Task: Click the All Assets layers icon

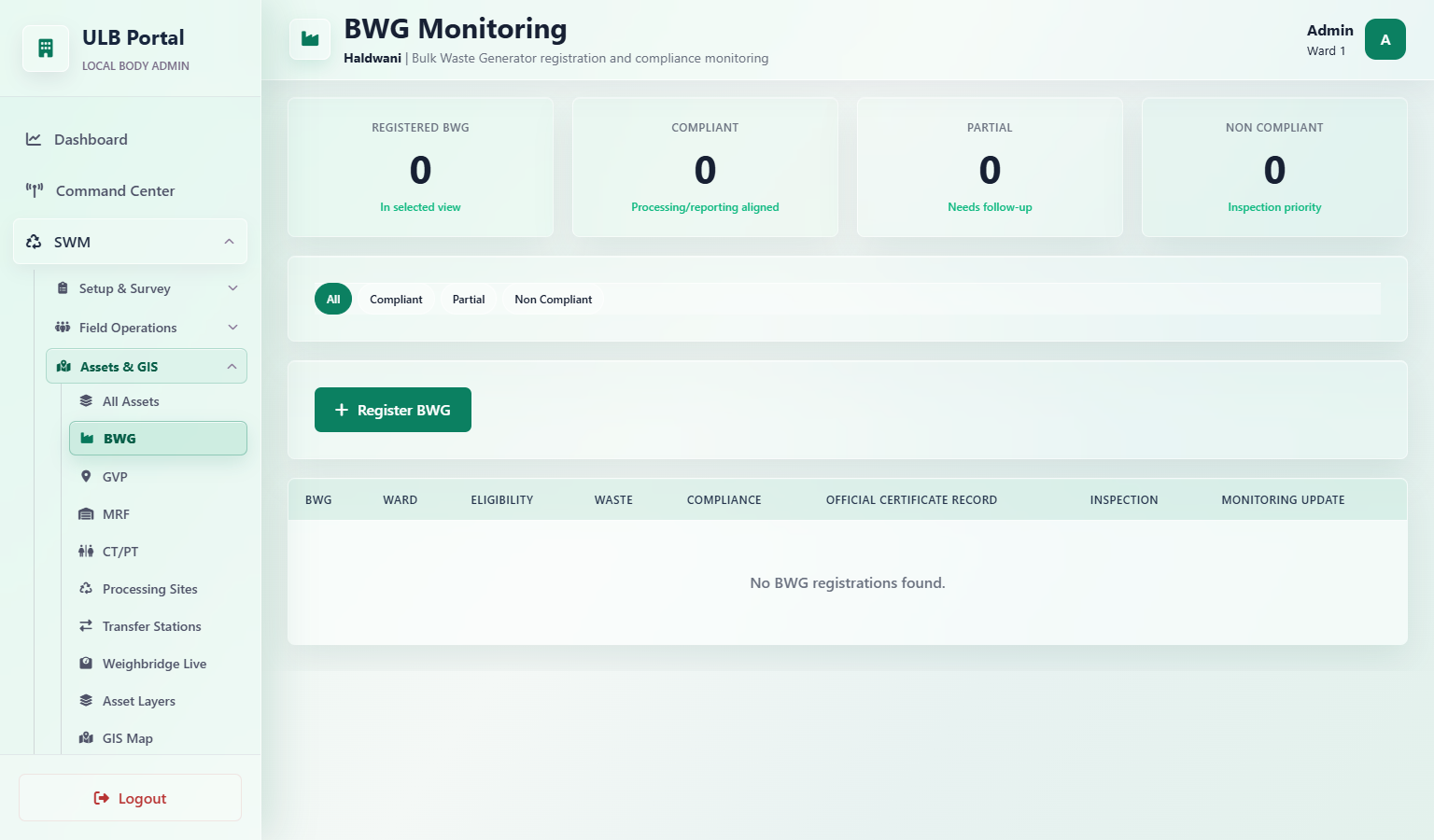Action: [x=86, y=401]
